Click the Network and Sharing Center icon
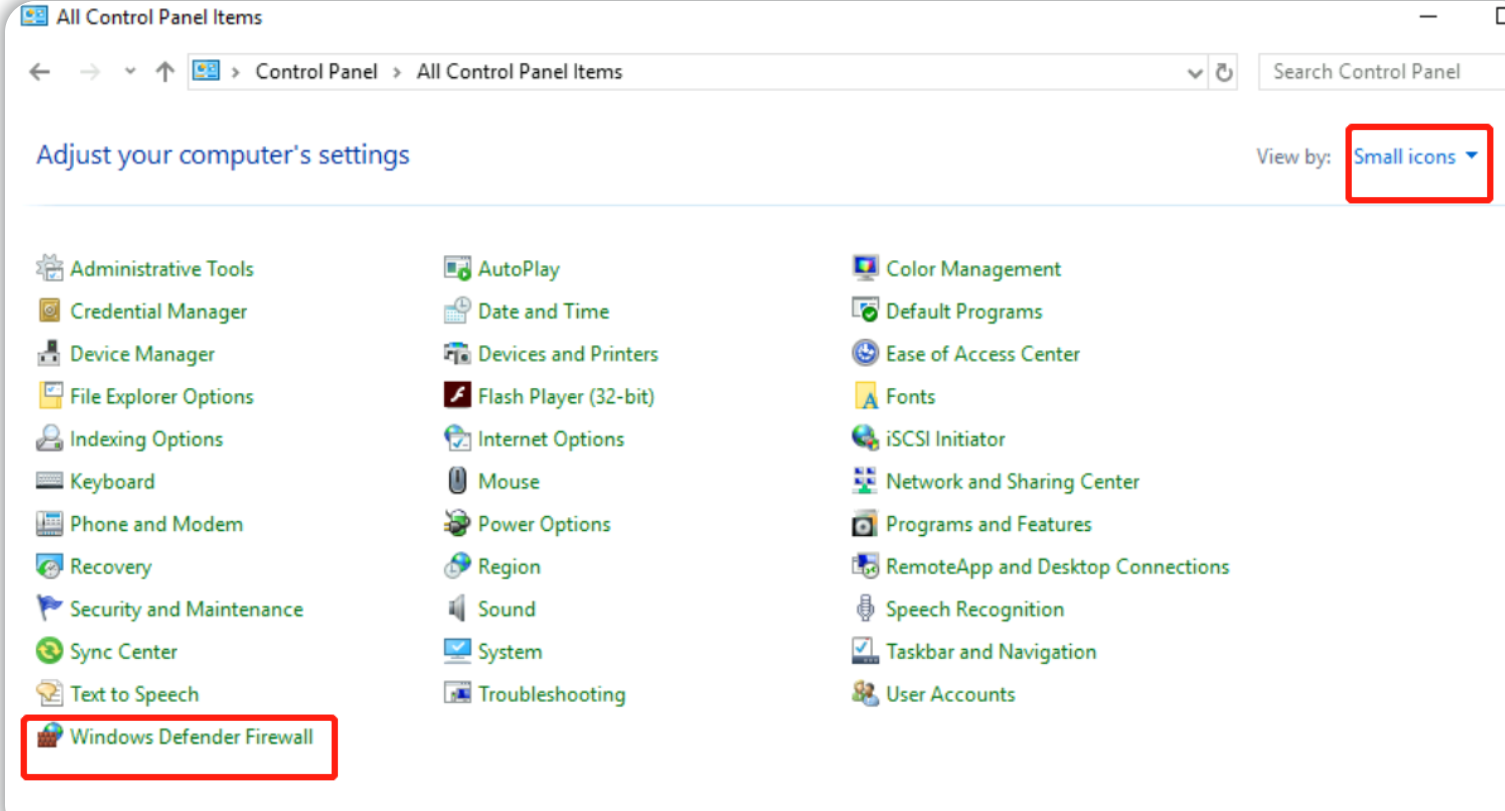The width and height of the screenshot is (1505, 811). pos(865,481)
